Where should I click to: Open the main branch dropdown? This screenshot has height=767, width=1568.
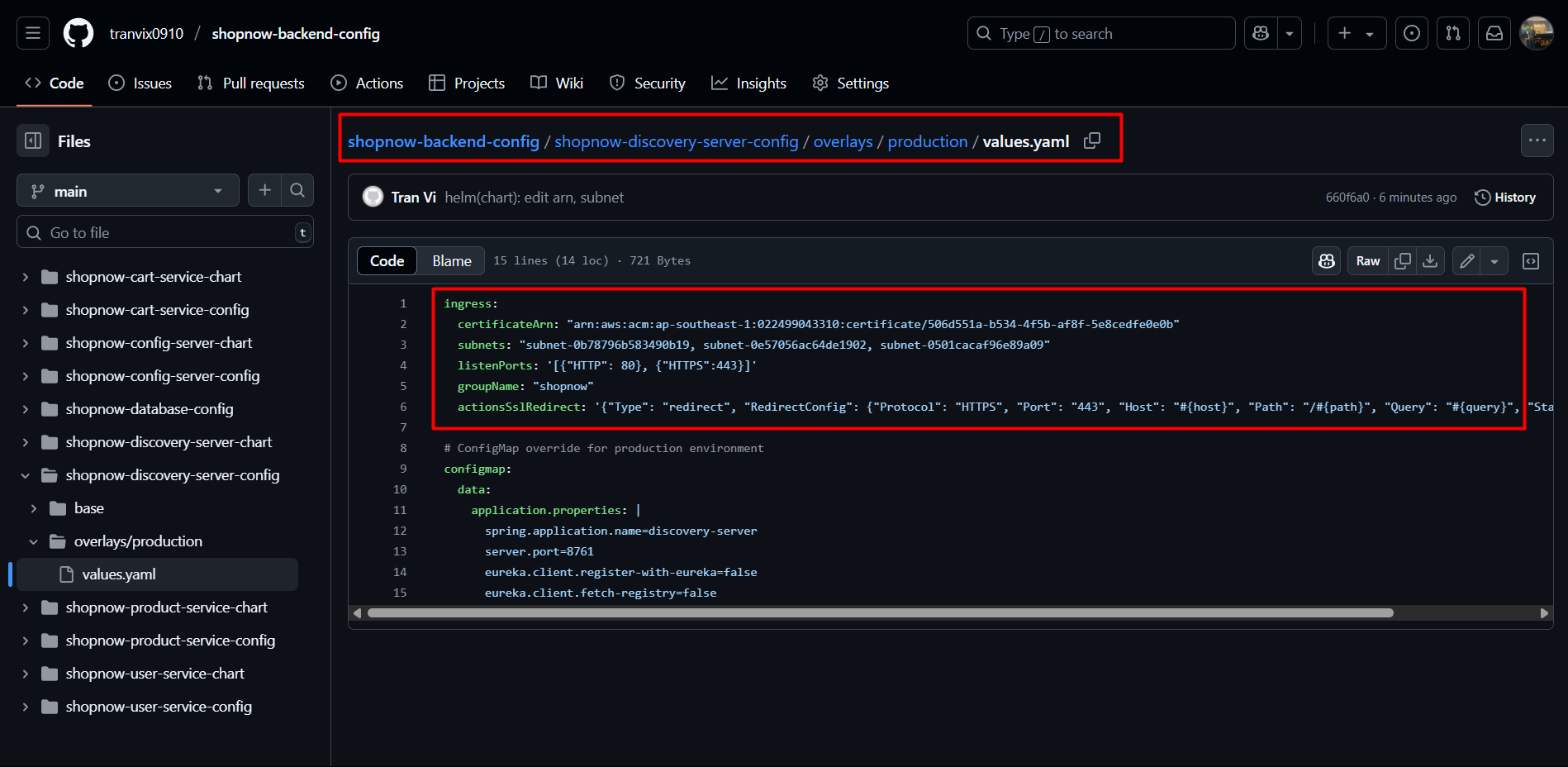tap(127, 191)
